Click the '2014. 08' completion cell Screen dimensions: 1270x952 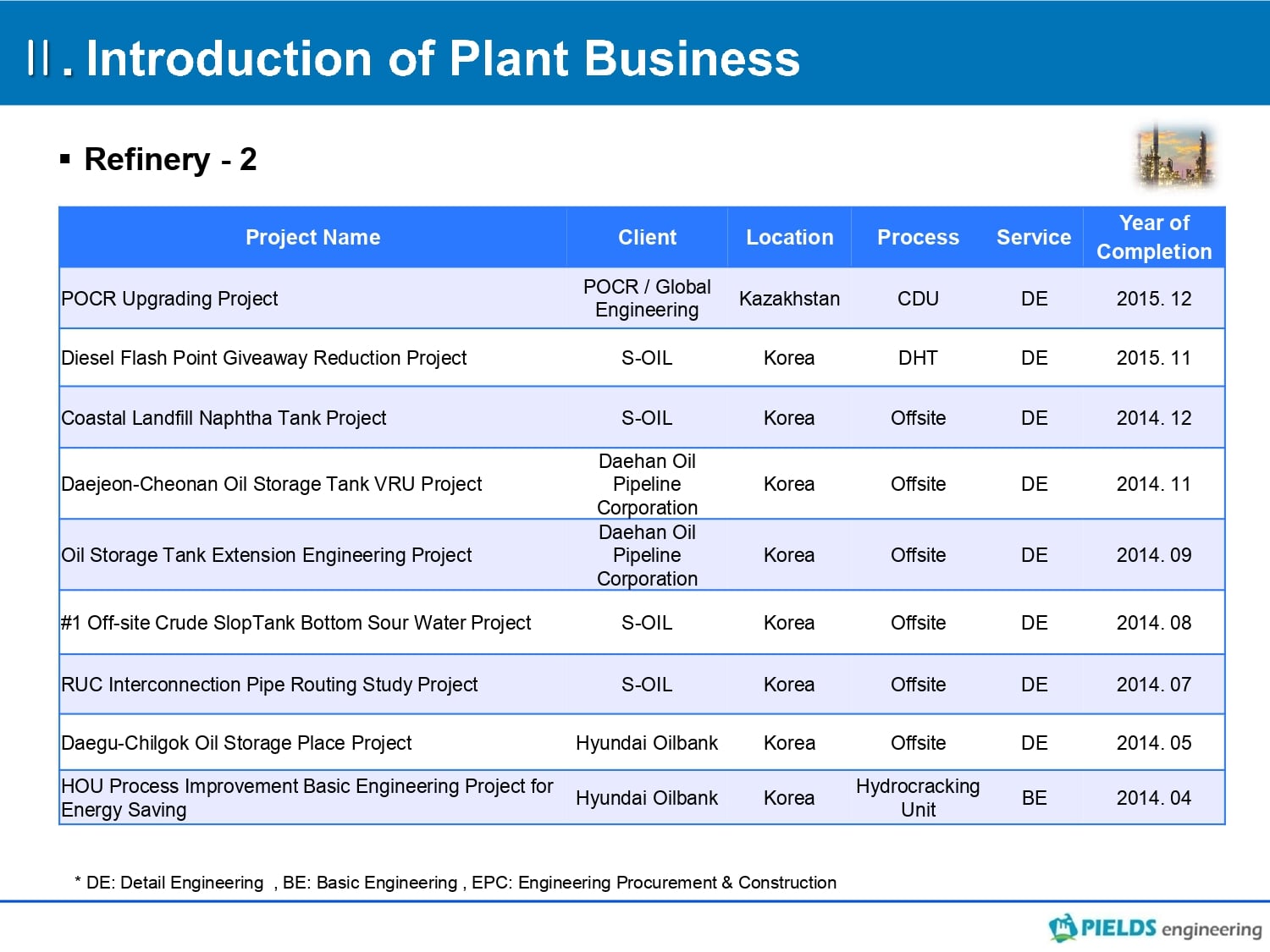pyautogui.click(x=1153, y=623)
